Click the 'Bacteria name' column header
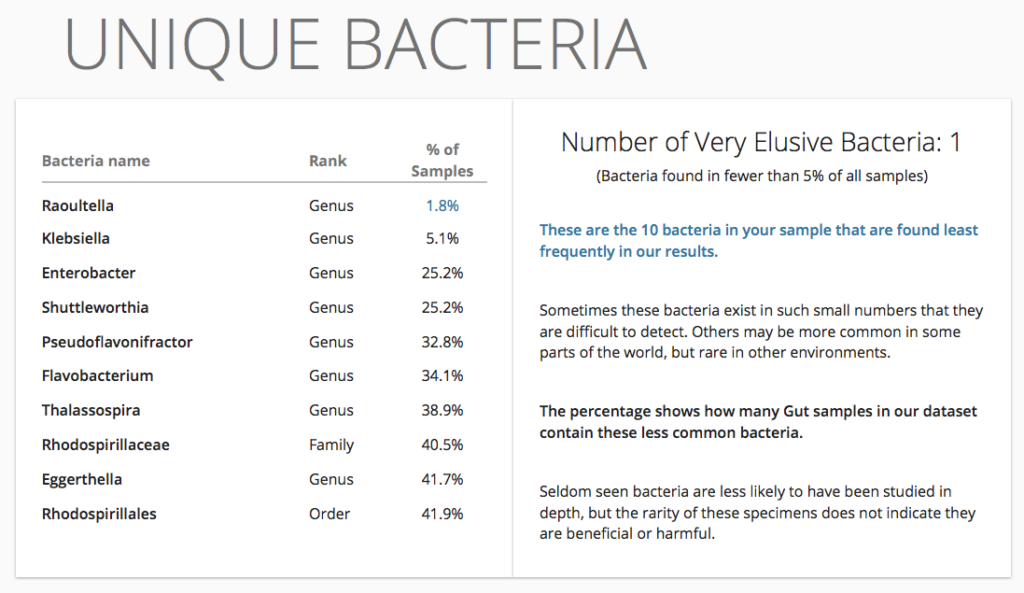The height and width of the screenshot is (593, 1024). (96, 161)
